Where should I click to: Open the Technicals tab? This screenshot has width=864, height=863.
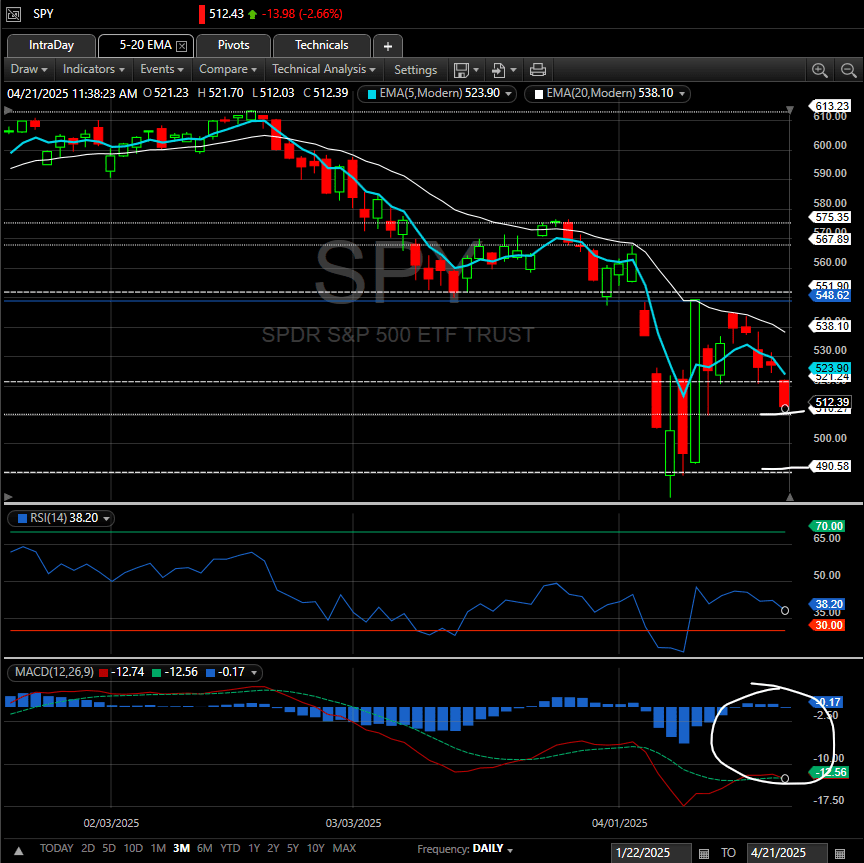point(321,45)
